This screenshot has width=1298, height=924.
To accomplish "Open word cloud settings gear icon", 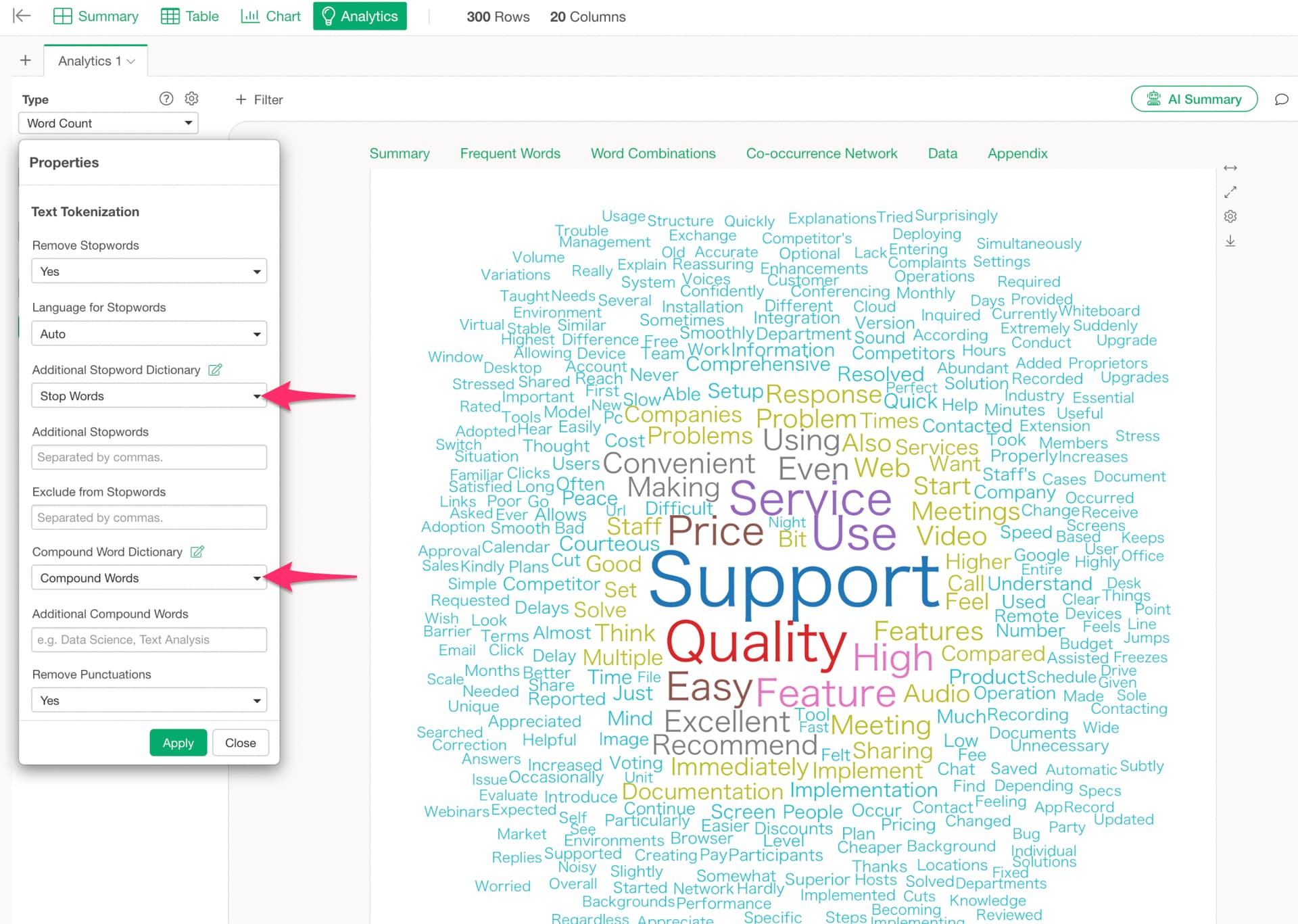I will point(1230,216).
